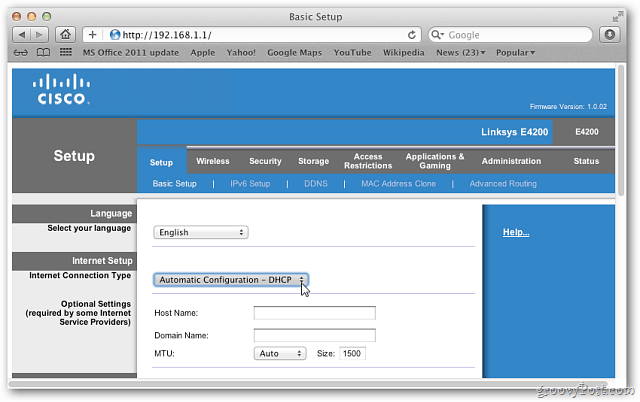This screenshot has height=402, width=640.
Task: Open the YouTube bookmark
Action: [x=352, y=53]
